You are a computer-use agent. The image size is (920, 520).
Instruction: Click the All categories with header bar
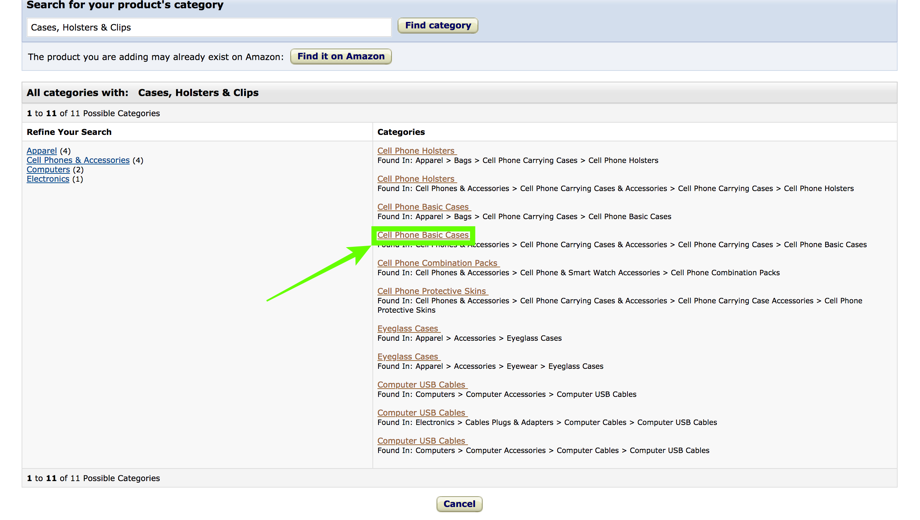pyautogui.click(x=459, y=93)
